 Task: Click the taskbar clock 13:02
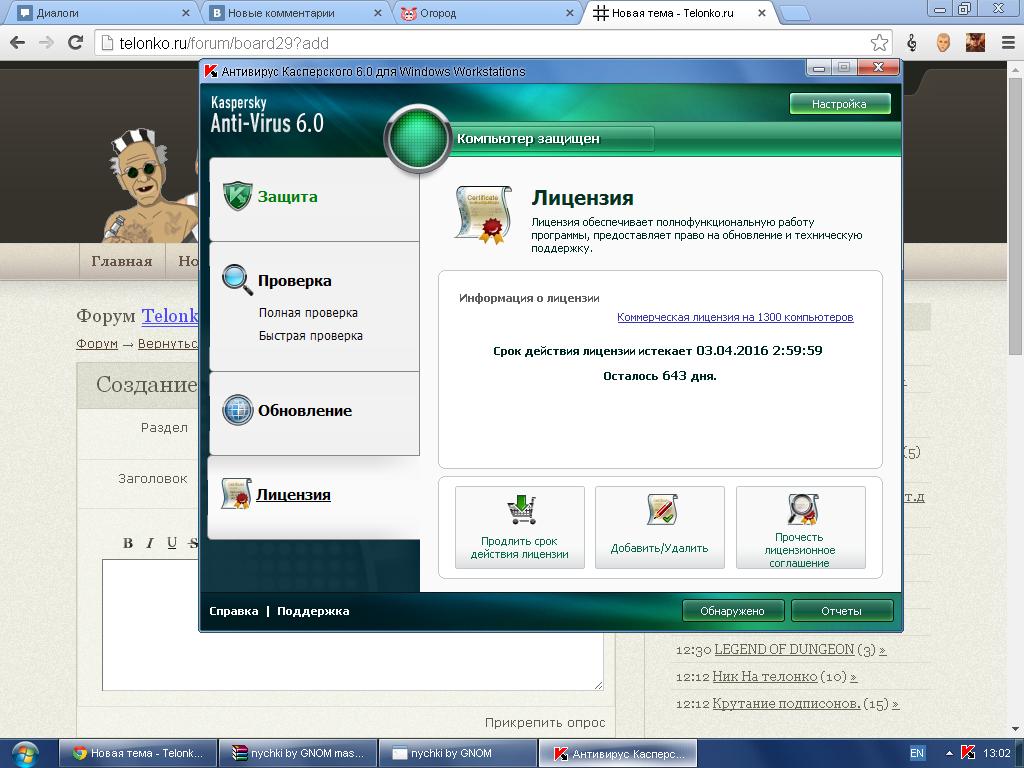point(997,753)
